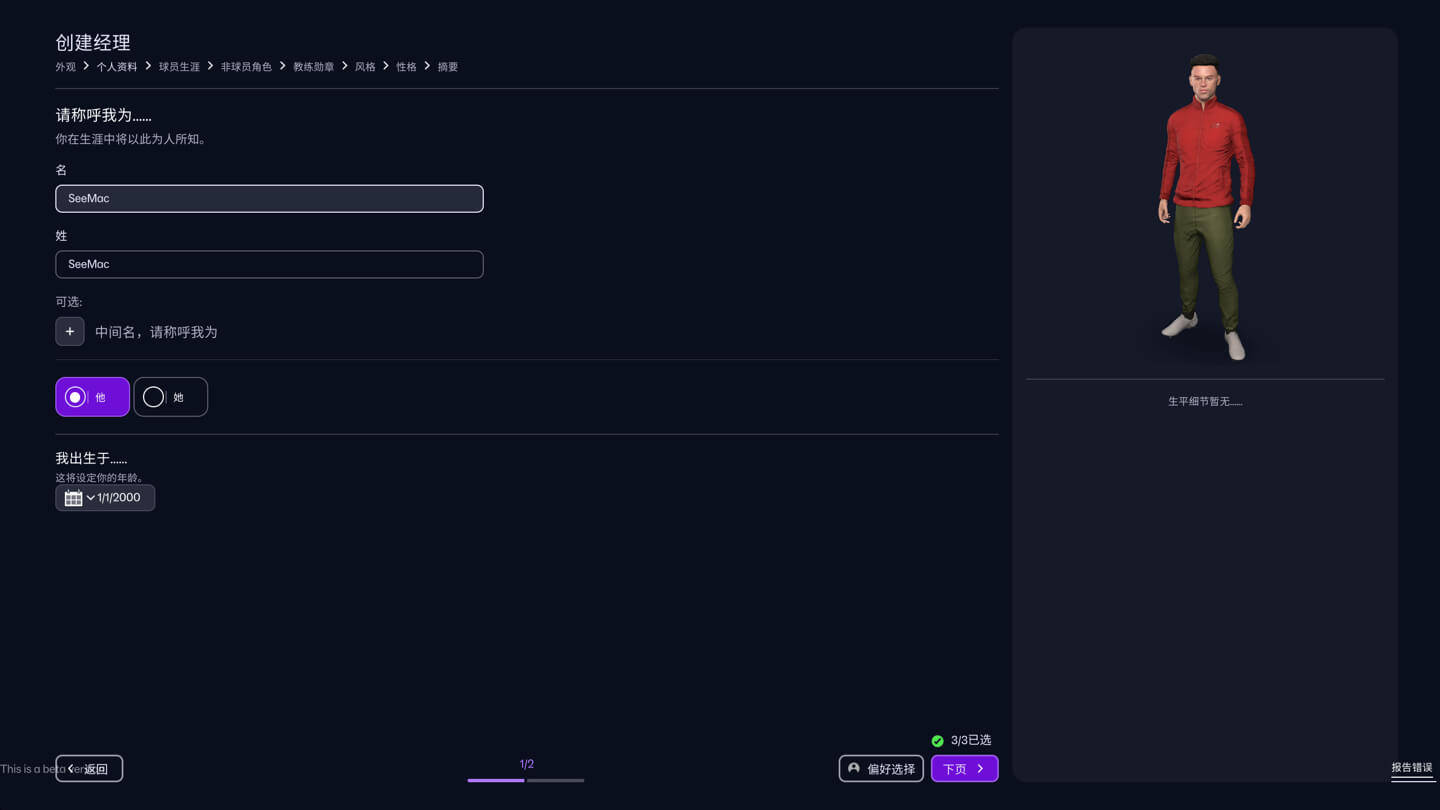Click the 报告错误 link
This screenshot has height=810, width=1440.
1411,768
